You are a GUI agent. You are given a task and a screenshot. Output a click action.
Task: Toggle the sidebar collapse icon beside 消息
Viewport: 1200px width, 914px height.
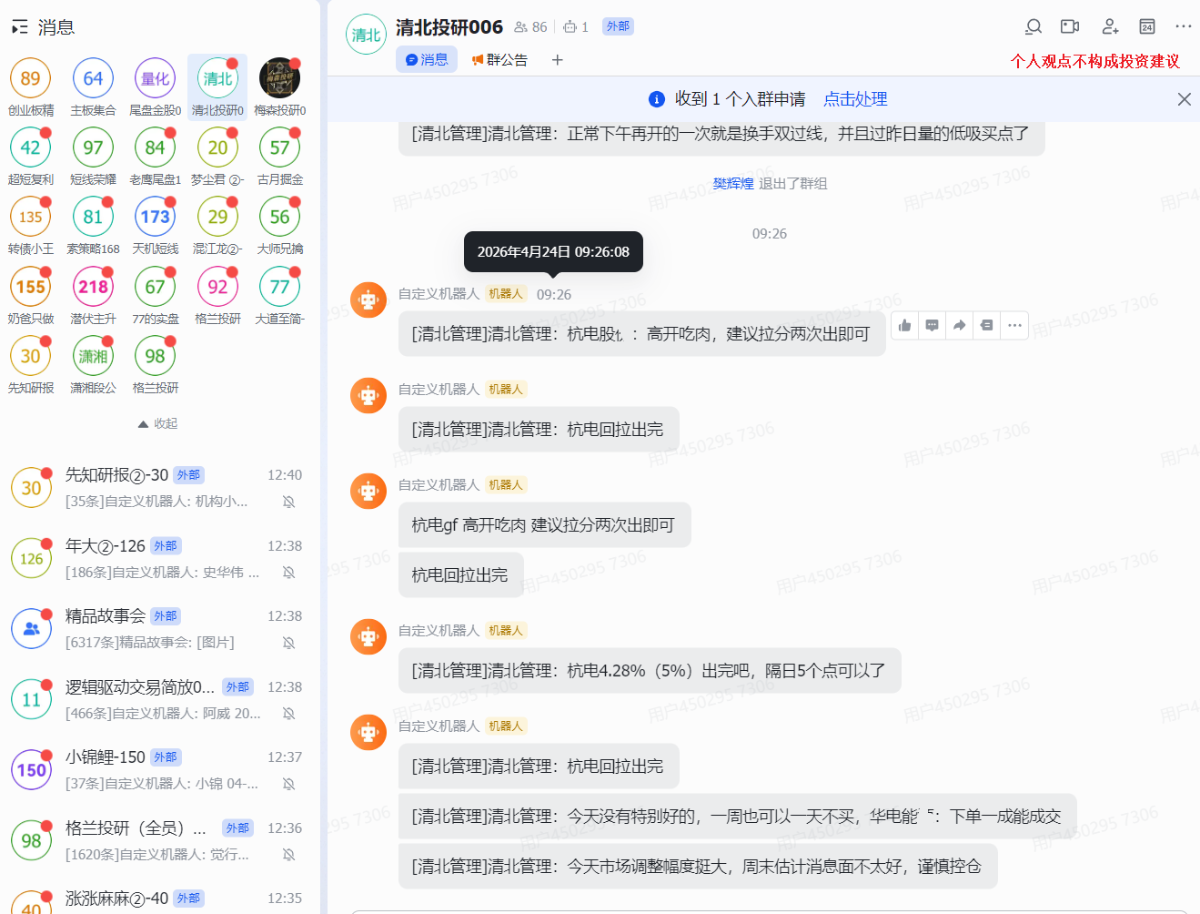pos(19,28)
